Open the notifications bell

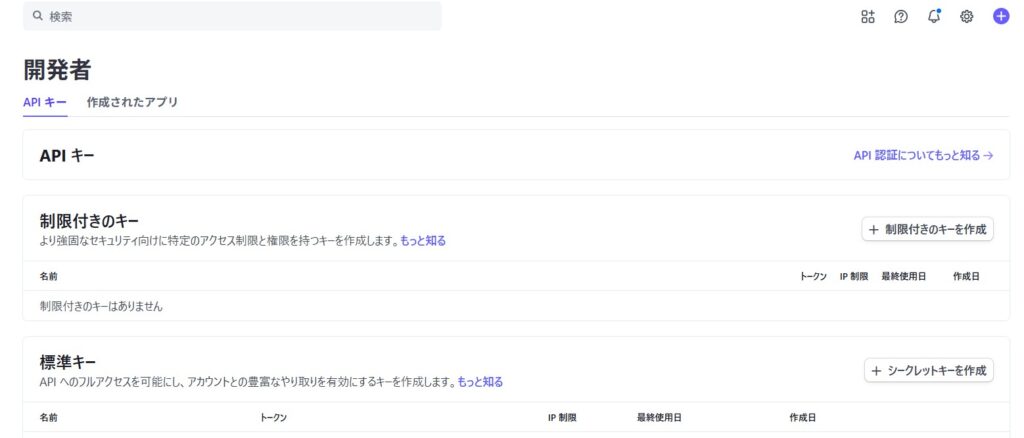(x=933, y=16)
